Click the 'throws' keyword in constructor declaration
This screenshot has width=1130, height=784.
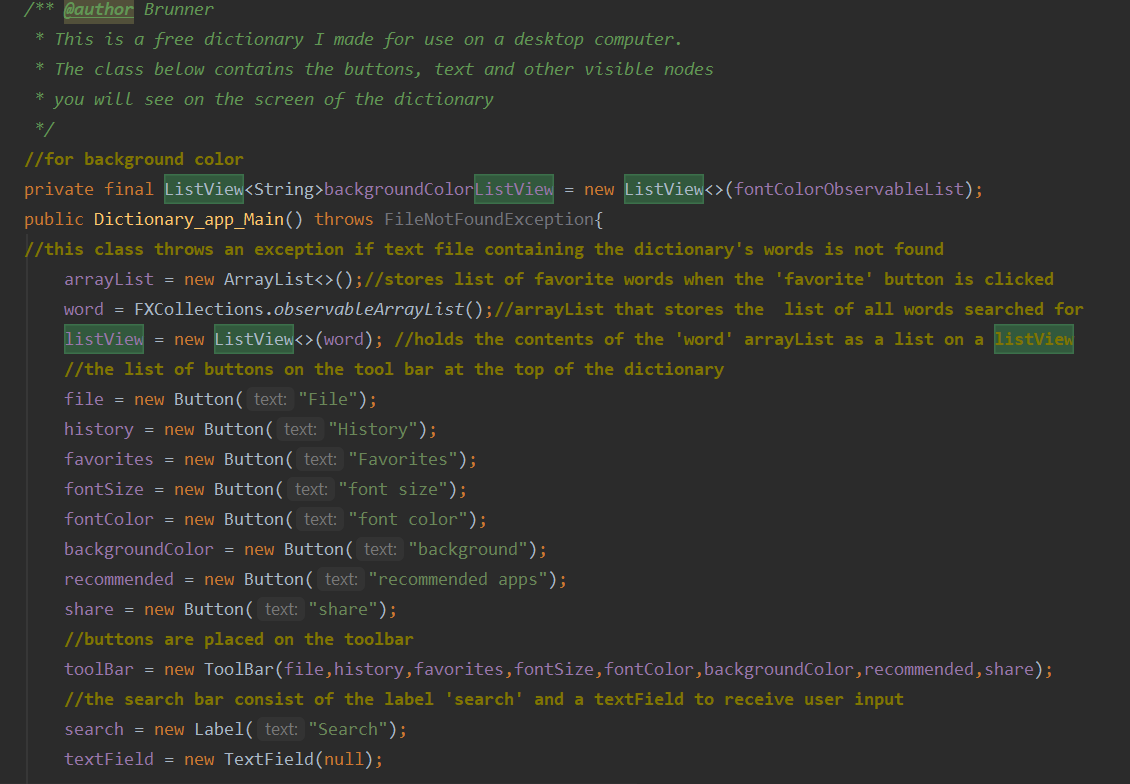[x=344, y=219]
